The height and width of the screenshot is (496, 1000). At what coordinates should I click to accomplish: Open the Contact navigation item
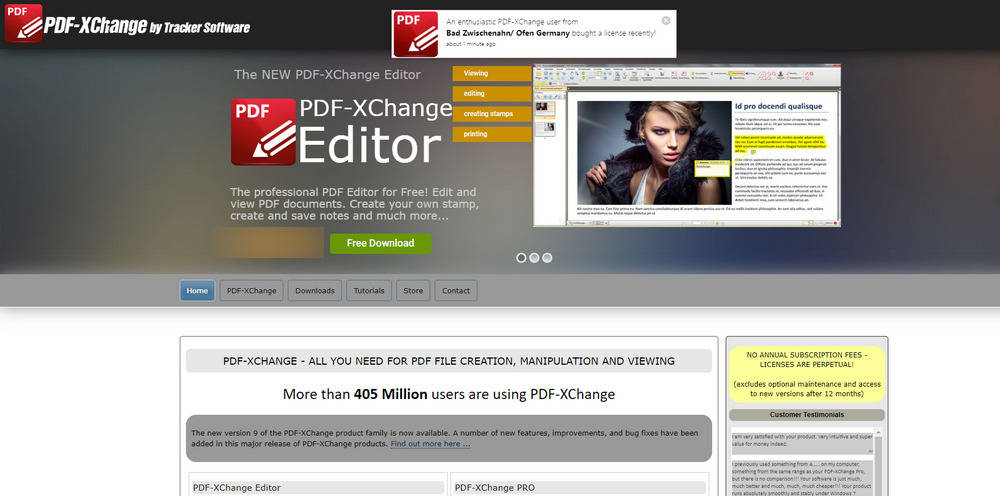(456, 291)
